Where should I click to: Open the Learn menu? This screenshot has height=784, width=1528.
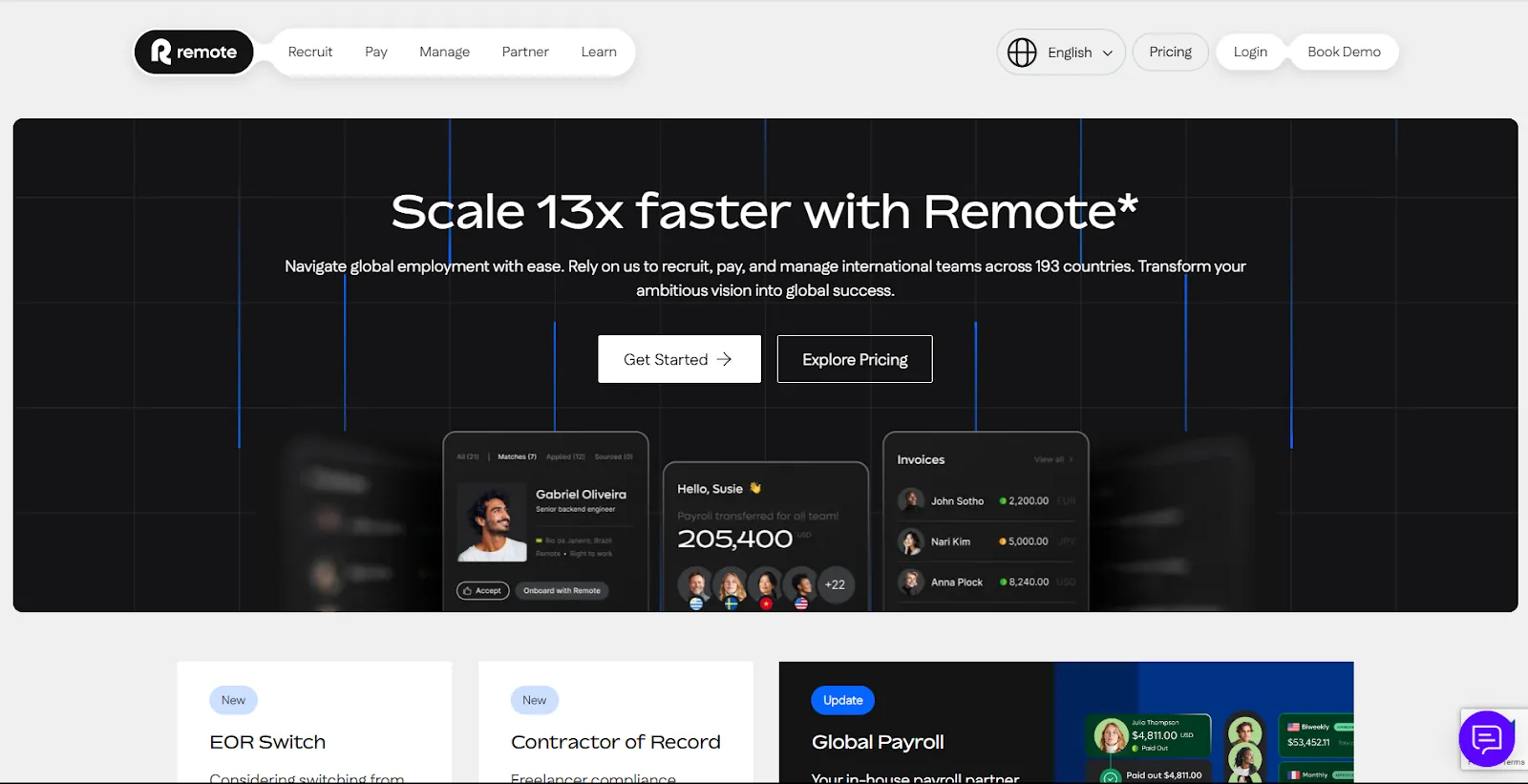coord(599,52)
